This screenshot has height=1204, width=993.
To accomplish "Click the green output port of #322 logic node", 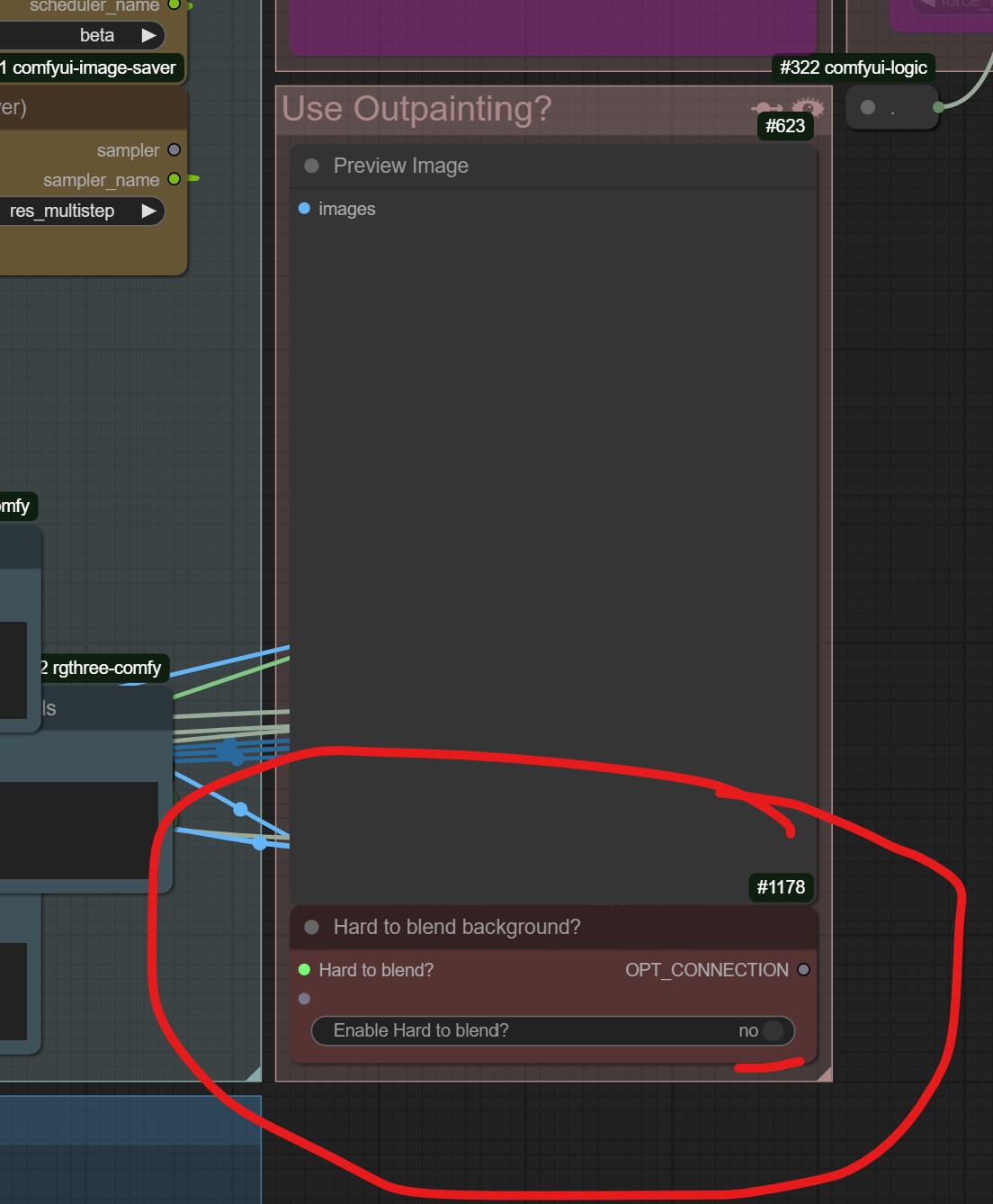I will (938, 107).
